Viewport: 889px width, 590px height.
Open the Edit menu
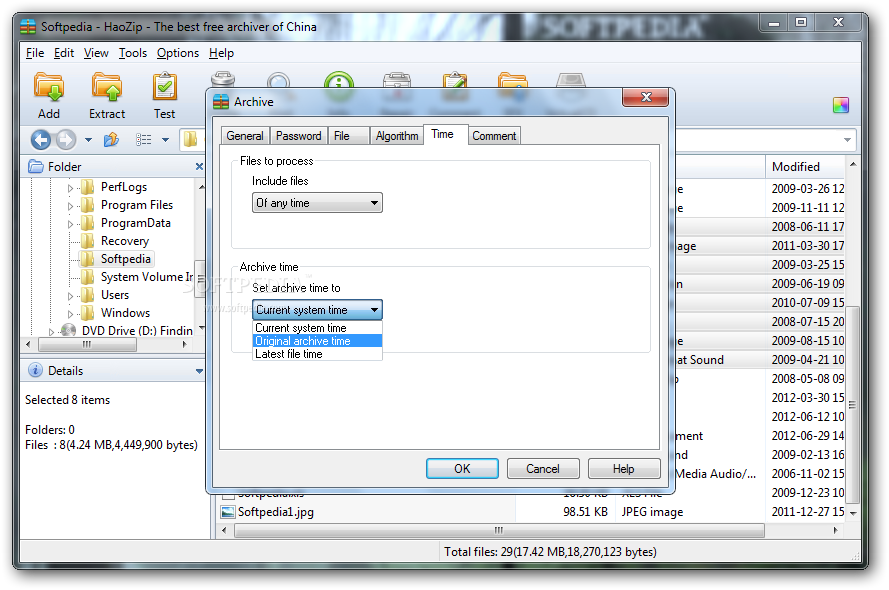[64, 53]
